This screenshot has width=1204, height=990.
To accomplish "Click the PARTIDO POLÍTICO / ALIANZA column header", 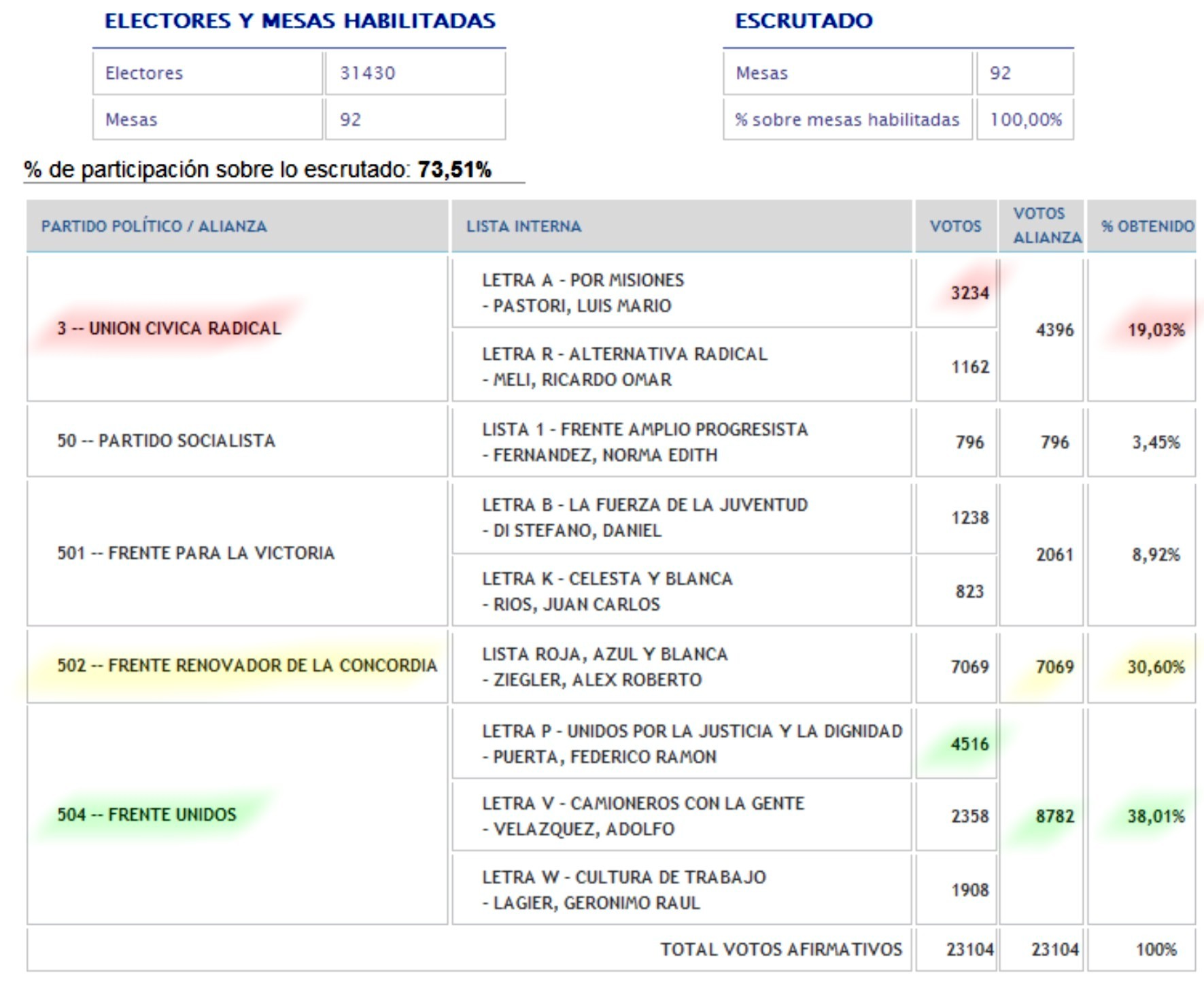I will 154,226.
